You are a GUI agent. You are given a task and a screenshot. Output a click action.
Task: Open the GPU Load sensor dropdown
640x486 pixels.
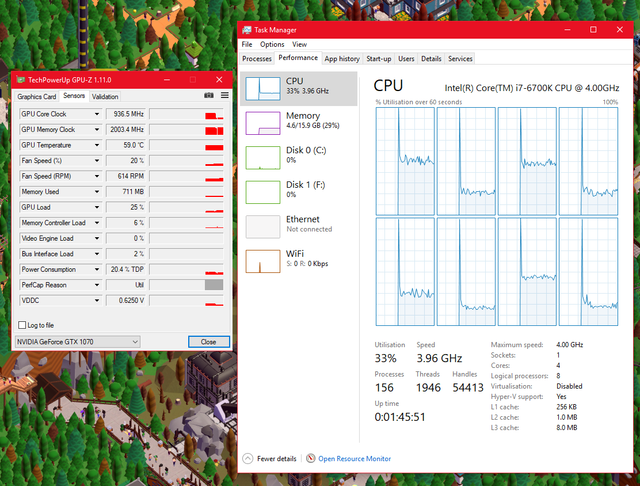(x=97, y=207)
